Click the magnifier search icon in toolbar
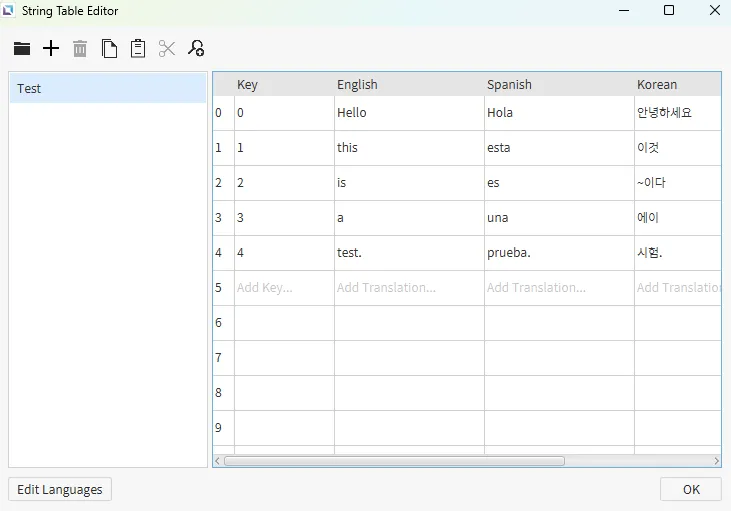 pos(196,48)
